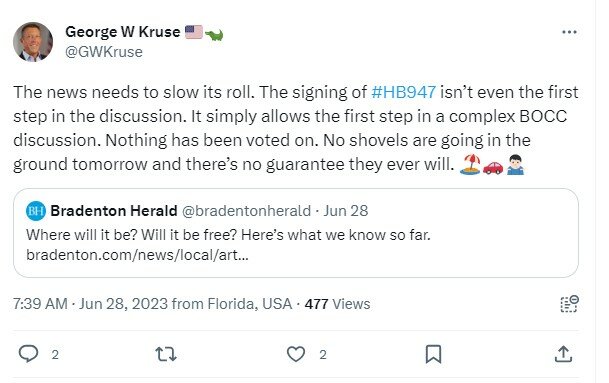This screenshot has width=609, height=383.
Task: Click the 7:39 AM · Jun 28, 2023 timestamp
Action: tap(90, 304)
